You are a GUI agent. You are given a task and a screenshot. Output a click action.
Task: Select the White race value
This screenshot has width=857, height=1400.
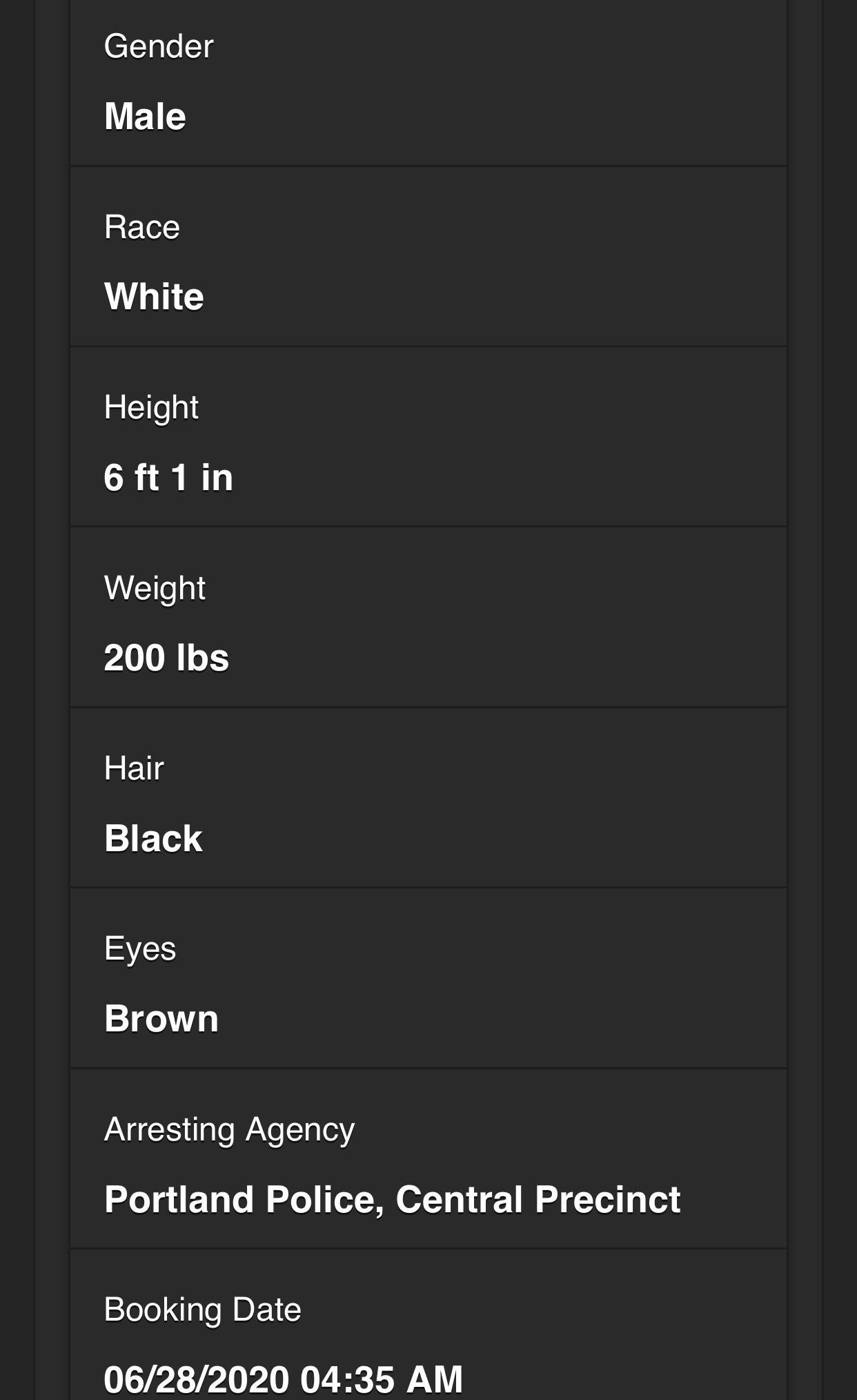pos(154,297)
